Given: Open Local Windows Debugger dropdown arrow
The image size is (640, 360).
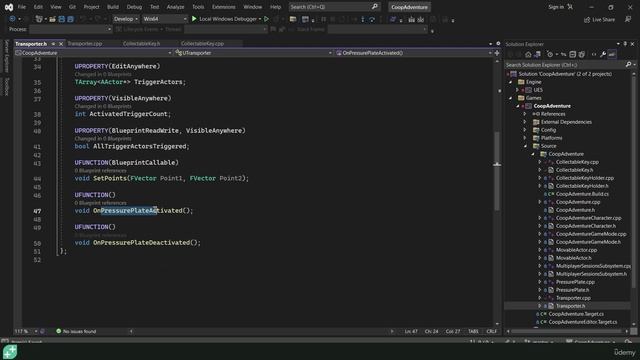Looking at the screenshot, I should (x=260, y=19).
